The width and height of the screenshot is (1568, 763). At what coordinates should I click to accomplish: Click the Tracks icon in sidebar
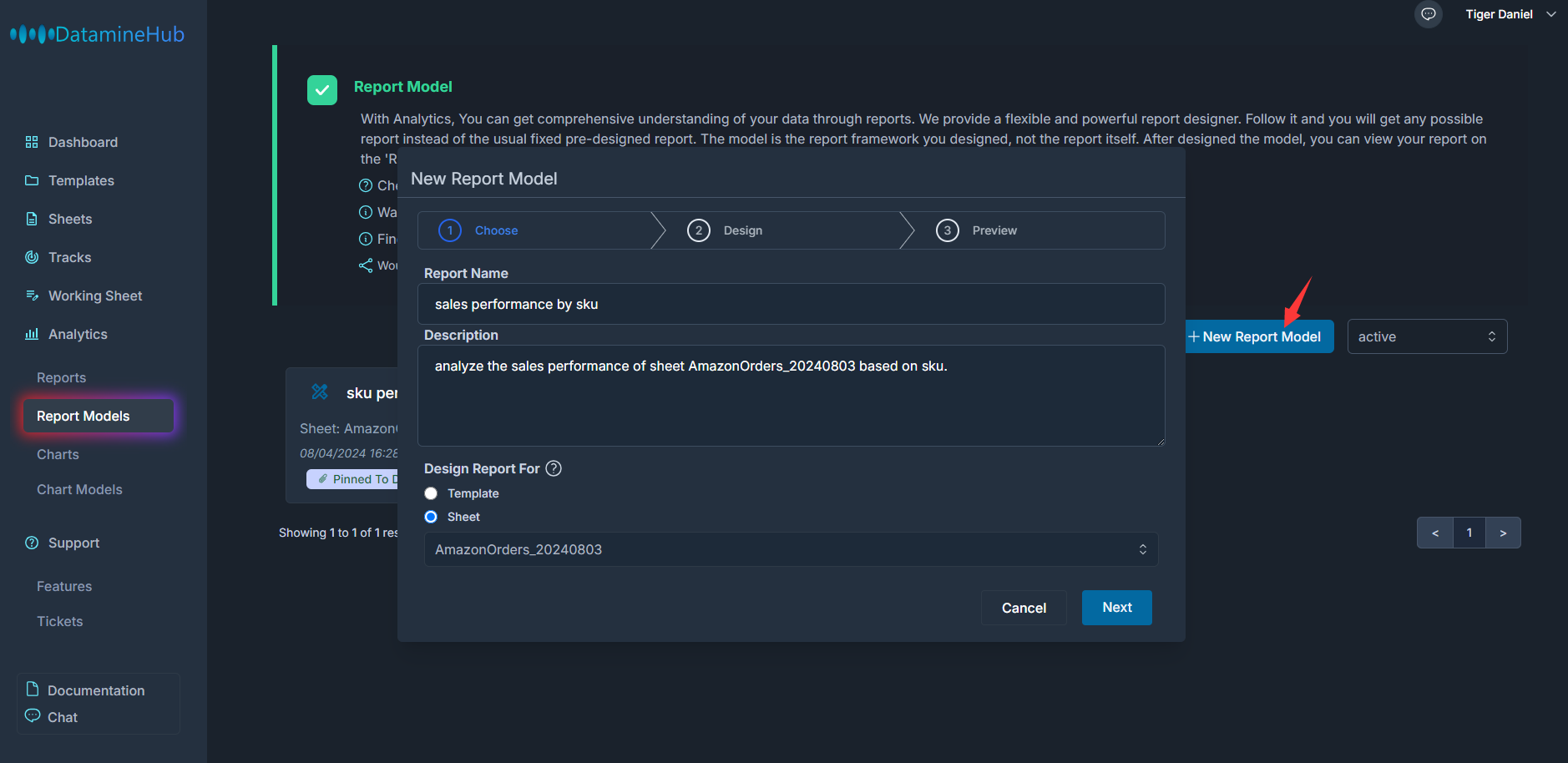point(32,257)
